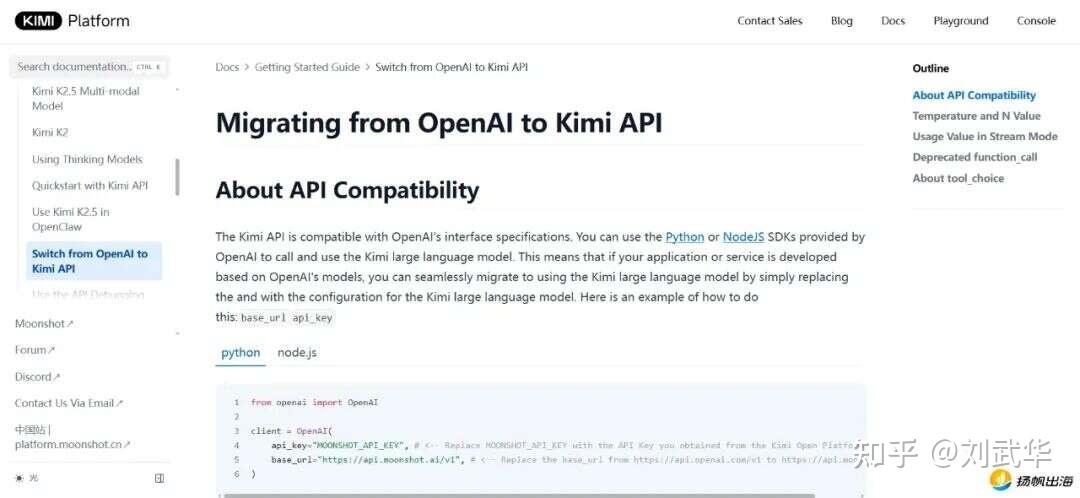Toggle the light theme sun switch

tap(26, 477)
